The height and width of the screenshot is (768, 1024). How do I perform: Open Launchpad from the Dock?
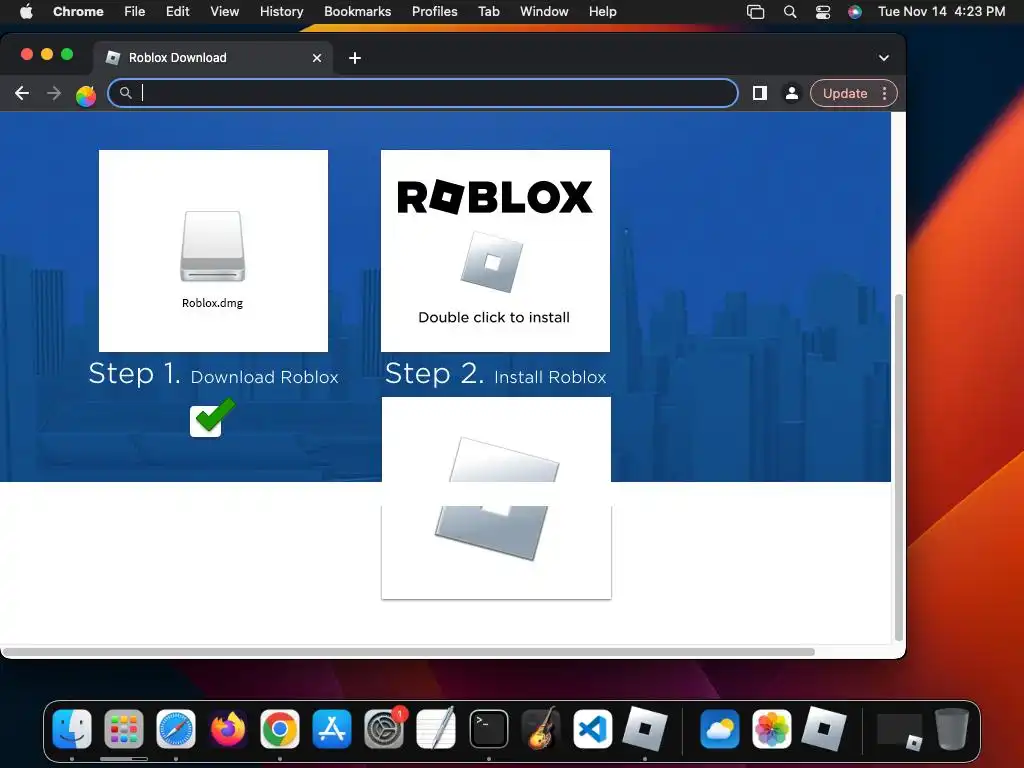(123, 729)
